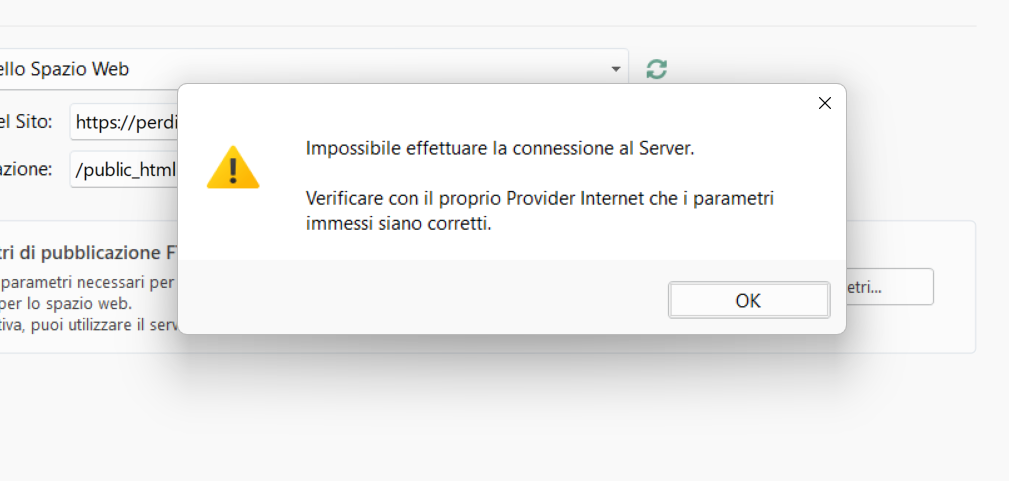Expand the Spazio Web dropdown arrow
Viewport: 1009px width, 481px height.
(x=615, y=69)
